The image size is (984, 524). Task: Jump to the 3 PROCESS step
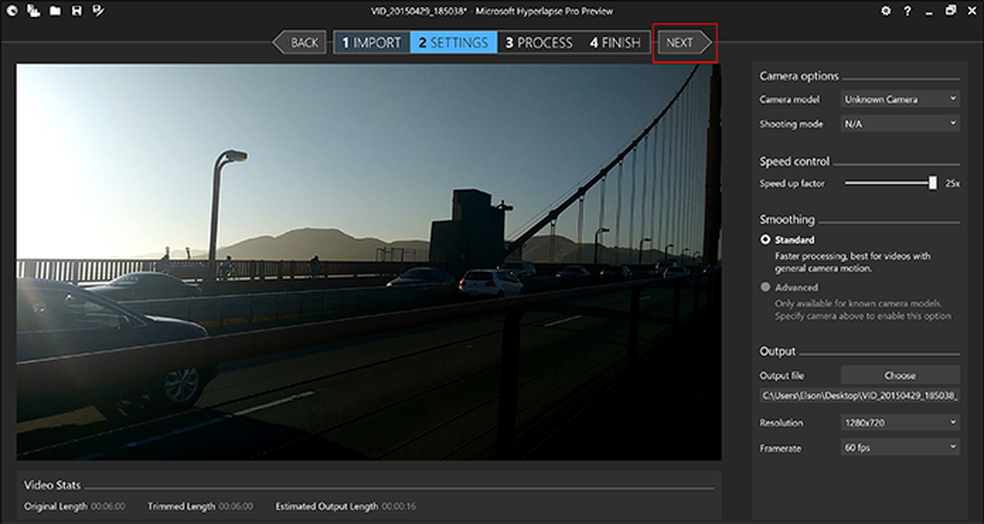tap(539, 43)
